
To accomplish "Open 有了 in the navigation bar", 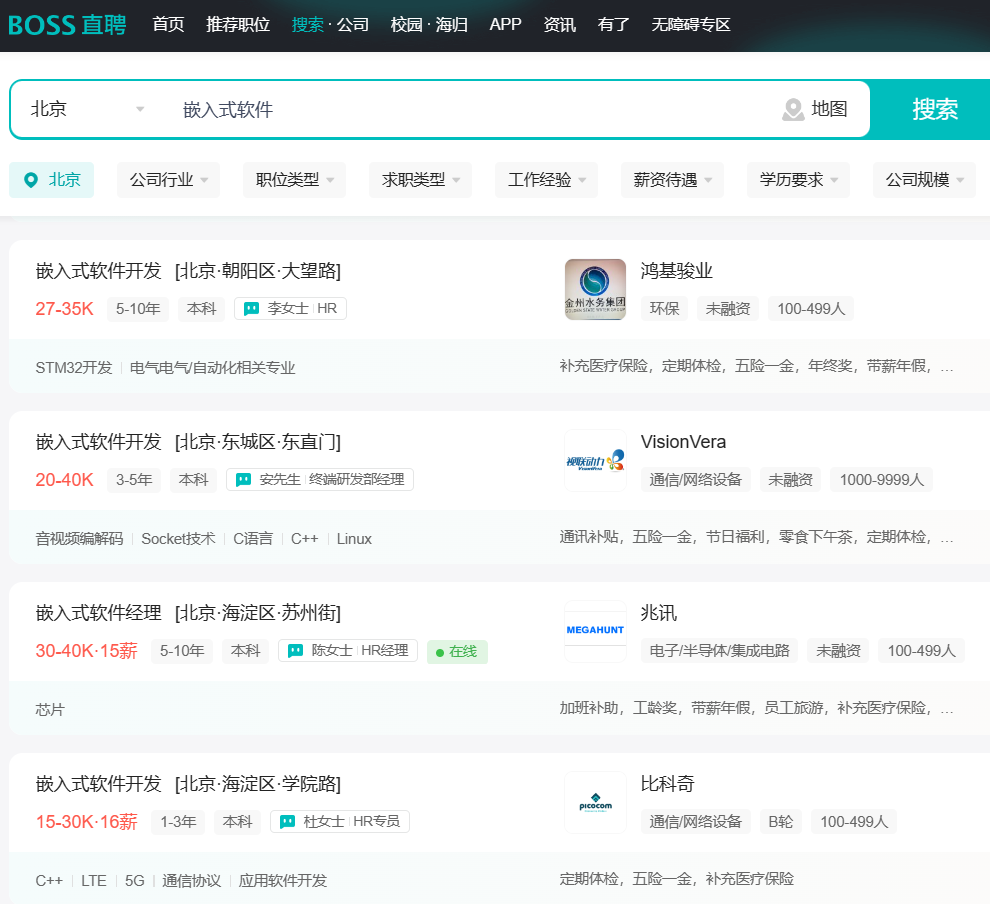I will tap(614, 25).
